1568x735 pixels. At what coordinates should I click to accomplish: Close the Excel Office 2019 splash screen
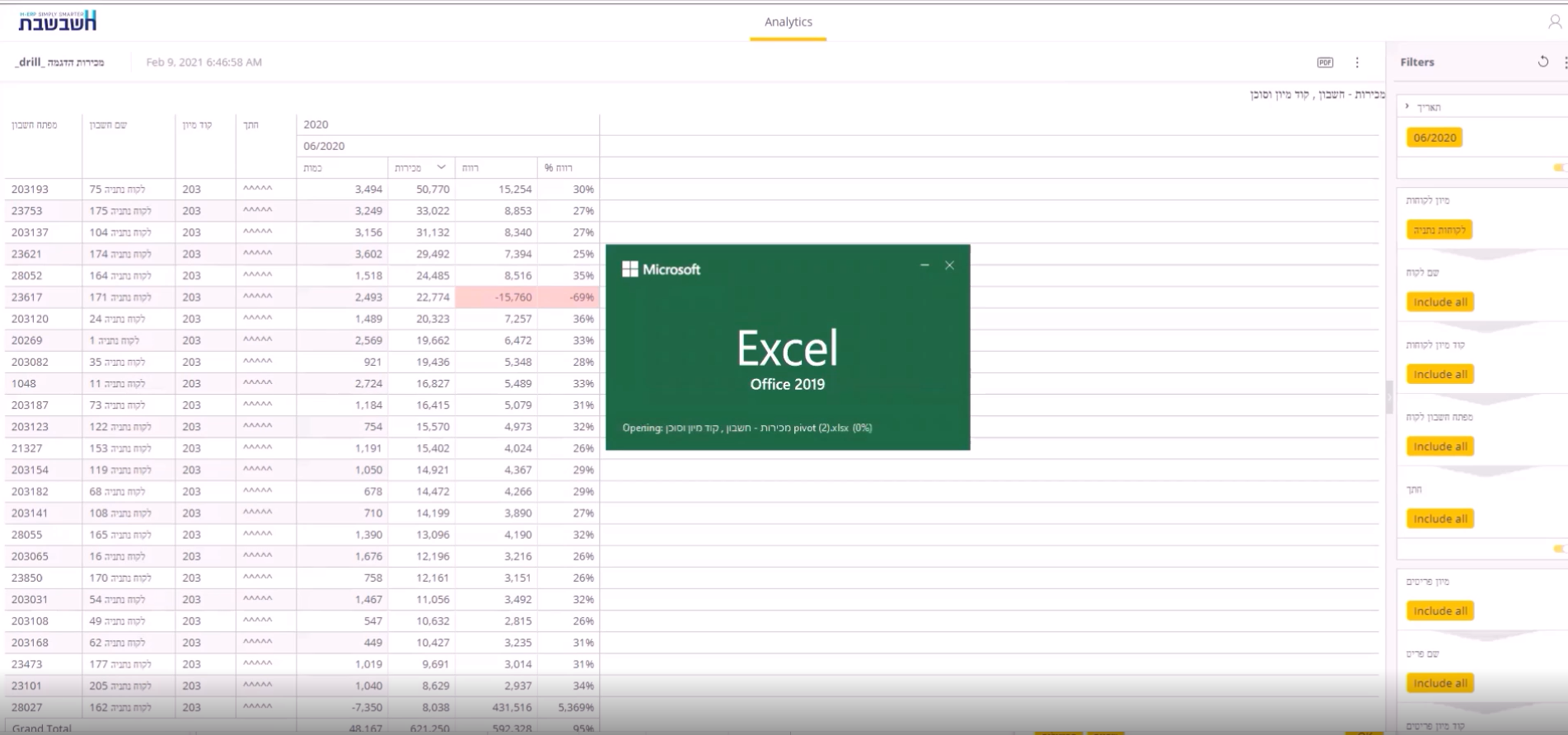[949, 265]
